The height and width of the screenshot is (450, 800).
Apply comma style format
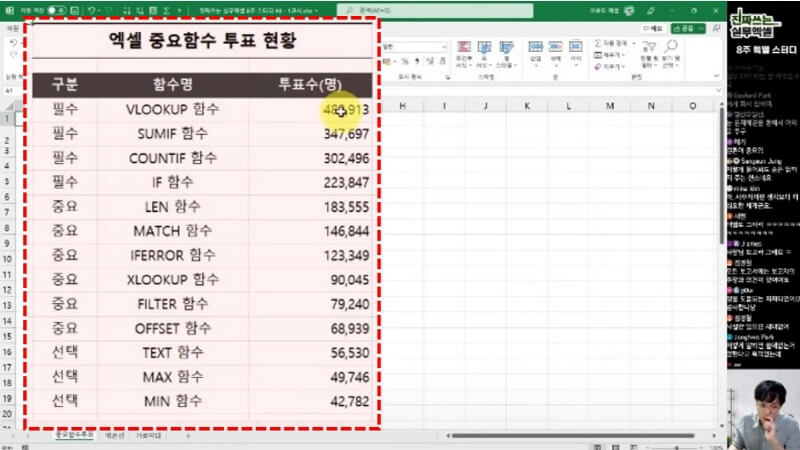coord(417,62)
